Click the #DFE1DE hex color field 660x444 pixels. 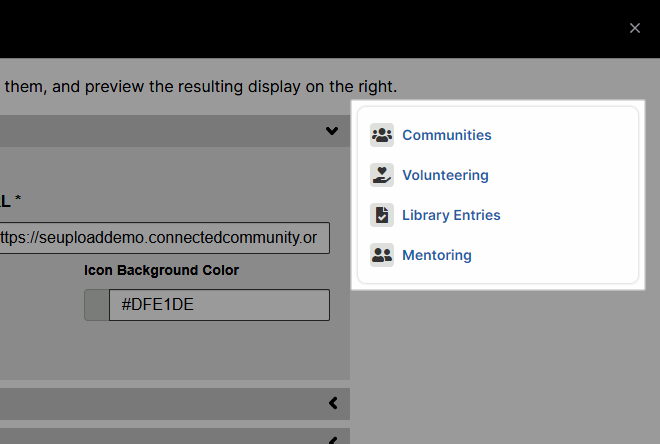(219, 305)
